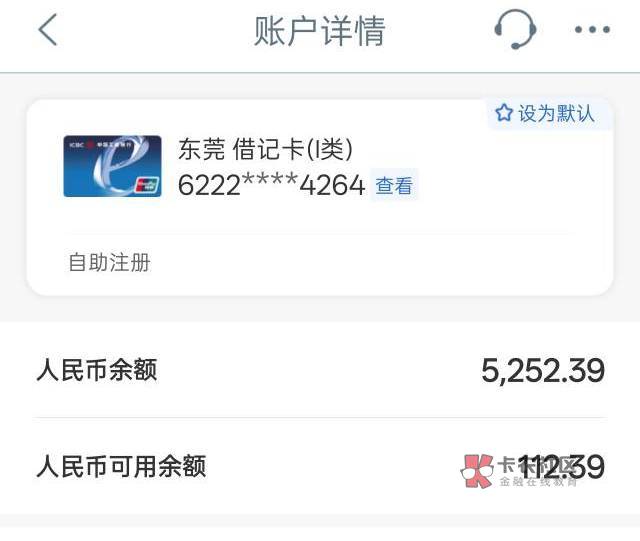Screen dimensions: 640x541
Task: Tap the 东莞 借记卡(I类) card name
Action: (265, 149)
